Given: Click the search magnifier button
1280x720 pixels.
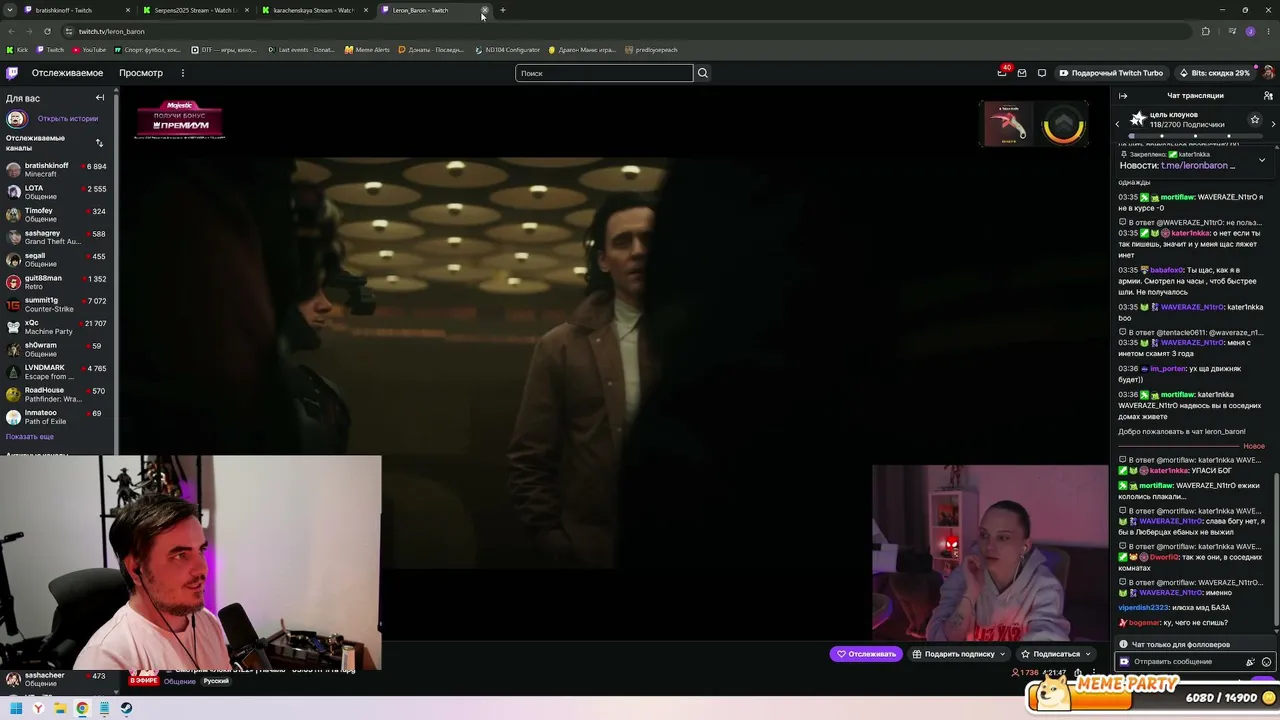Looking at the screenshot, I should pyautogui.click(x=703, y=73).
